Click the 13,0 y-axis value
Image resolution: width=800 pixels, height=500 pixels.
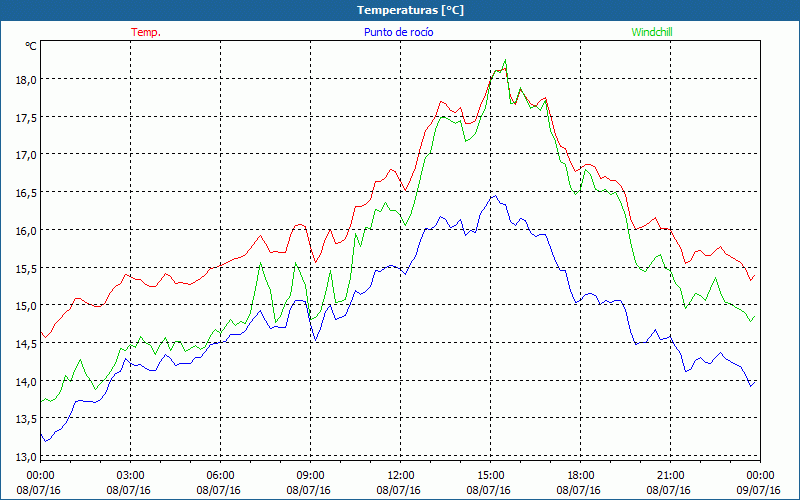pos(27,457)
